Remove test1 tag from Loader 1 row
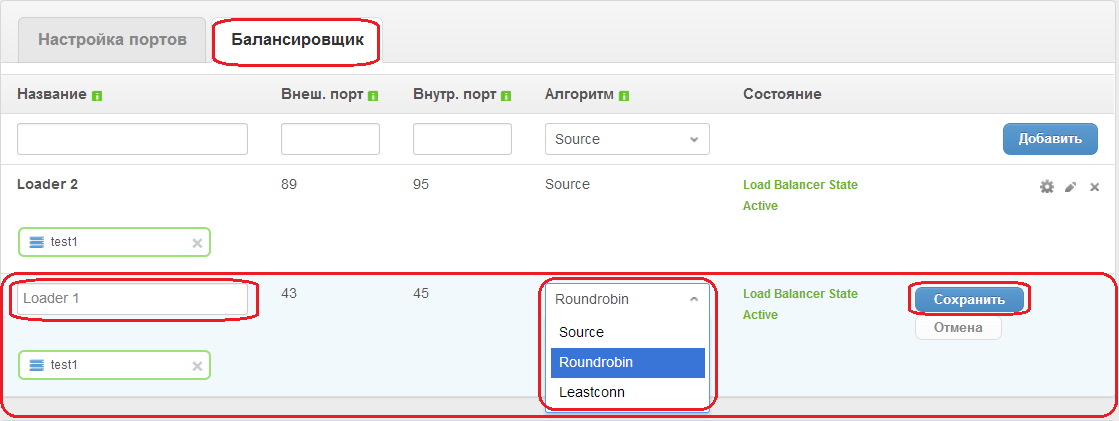The height and width of the screenshot is (421, 1119). point(197,366)
